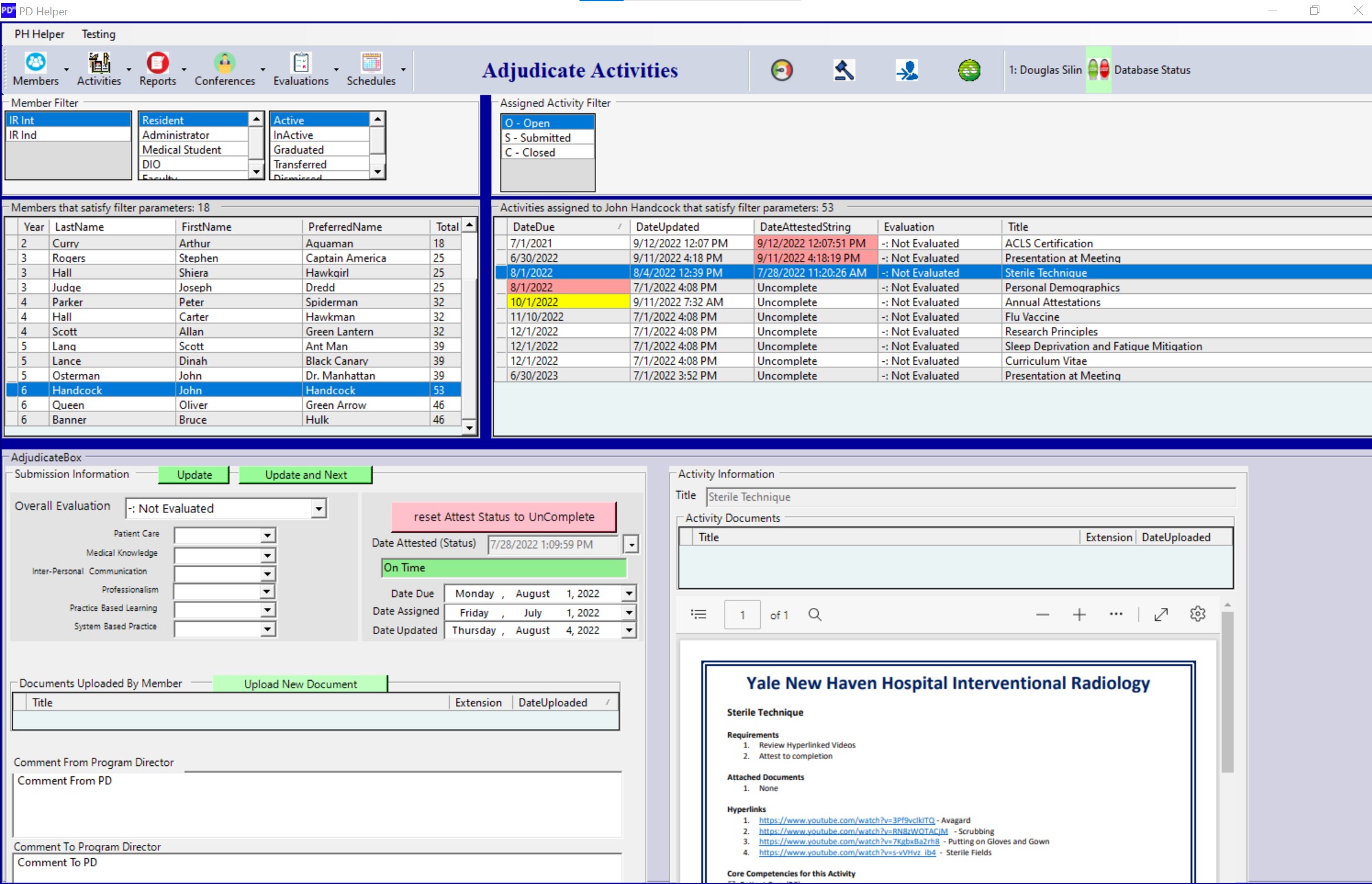Open the Reports toolbar icon
The width and height of the screenshot is (1372, 884).
click(157, 69)
